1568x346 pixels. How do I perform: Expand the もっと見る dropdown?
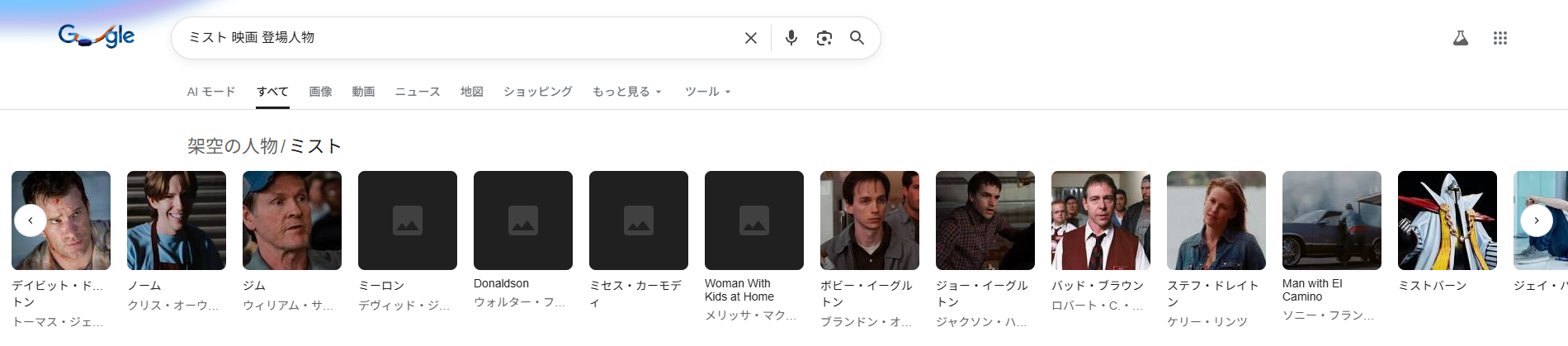(626, 92)
